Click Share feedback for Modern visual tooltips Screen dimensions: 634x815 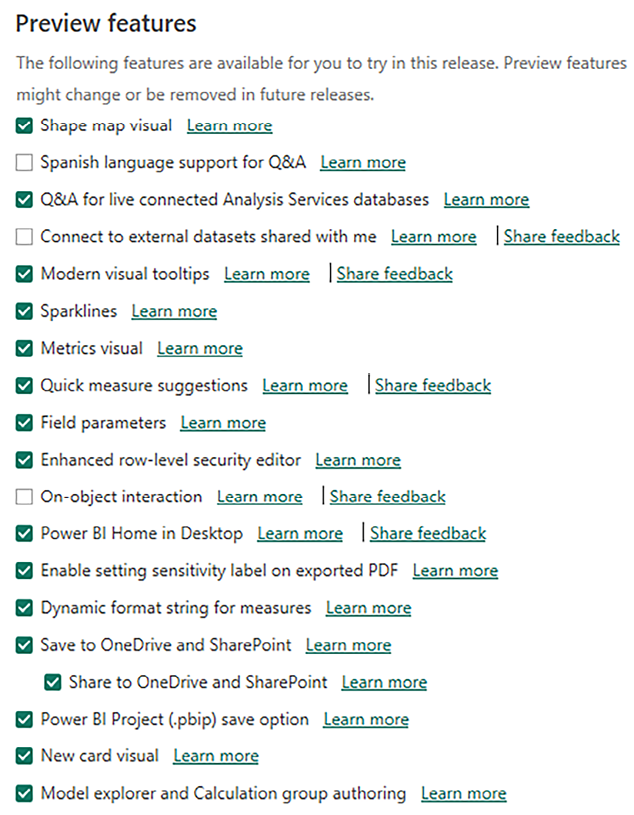pyautogui.click(x=394, y=274)
